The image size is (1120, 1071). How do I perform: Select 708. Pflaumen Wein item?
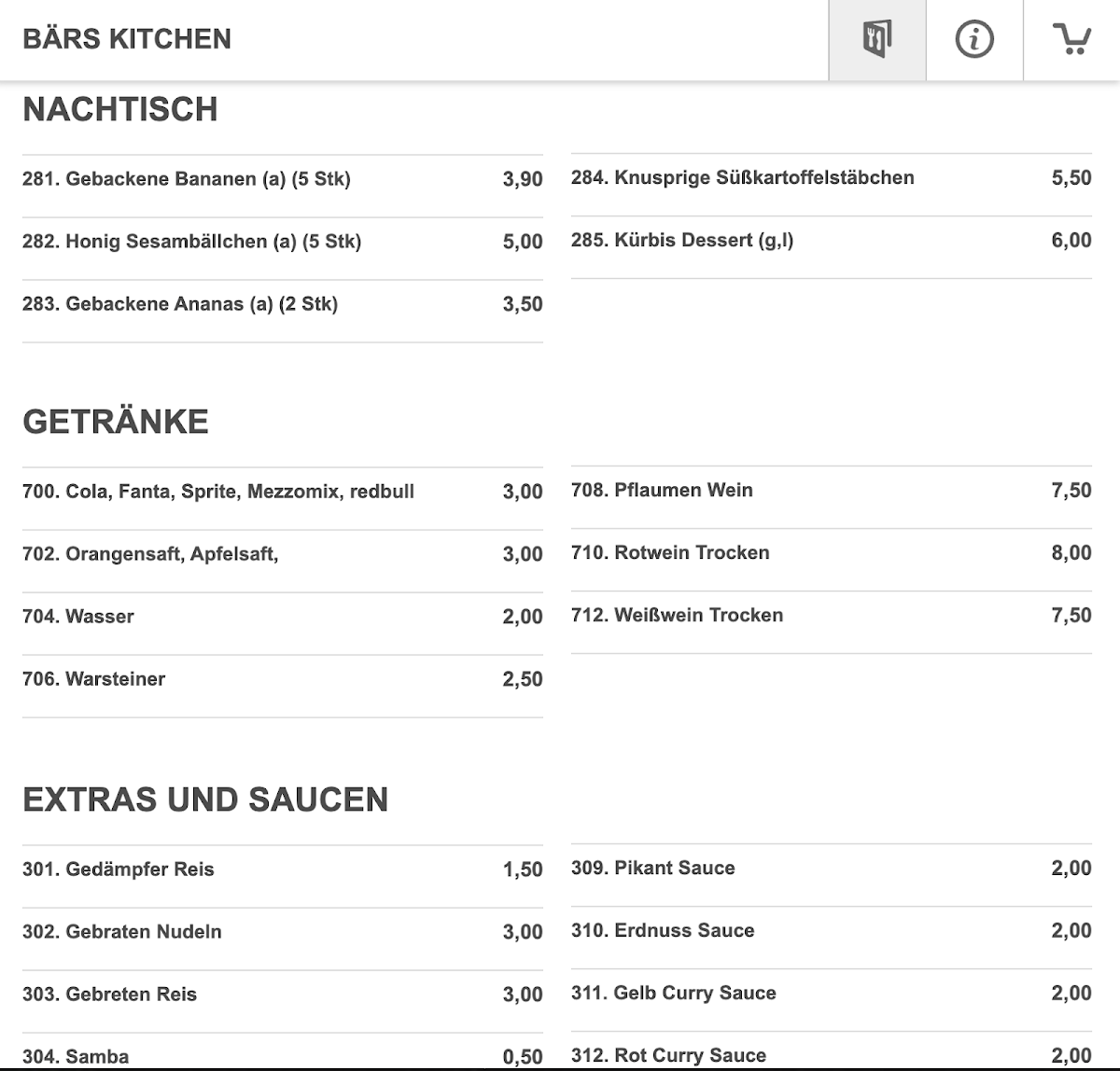tap(832, 497)
